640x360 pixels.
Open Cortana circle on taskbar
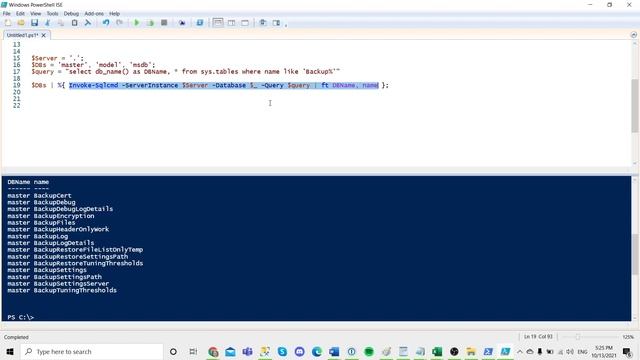click(173, 351)
